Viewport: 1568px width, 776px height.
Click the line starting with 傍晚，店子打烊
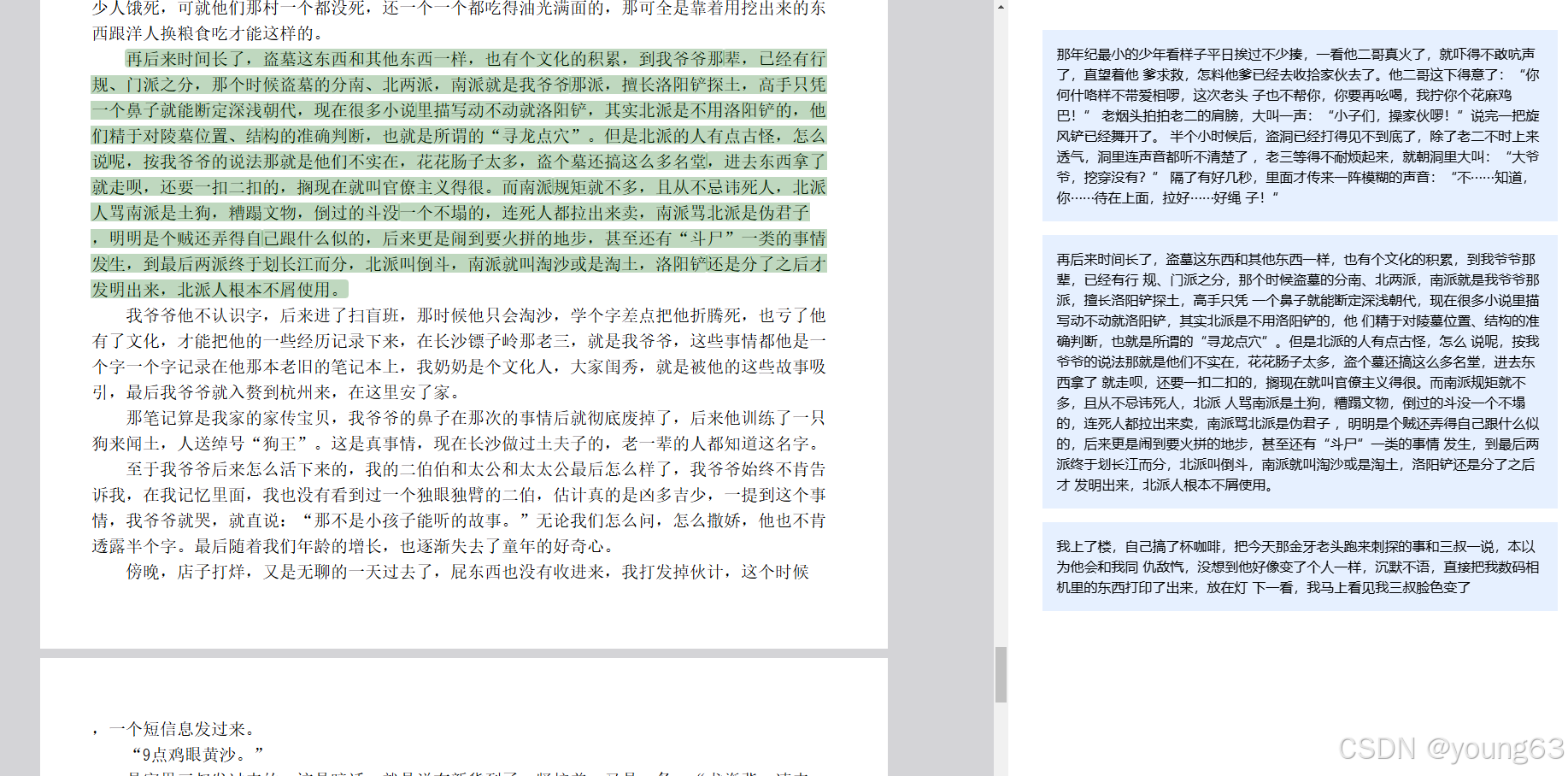(x=467, y=572)
